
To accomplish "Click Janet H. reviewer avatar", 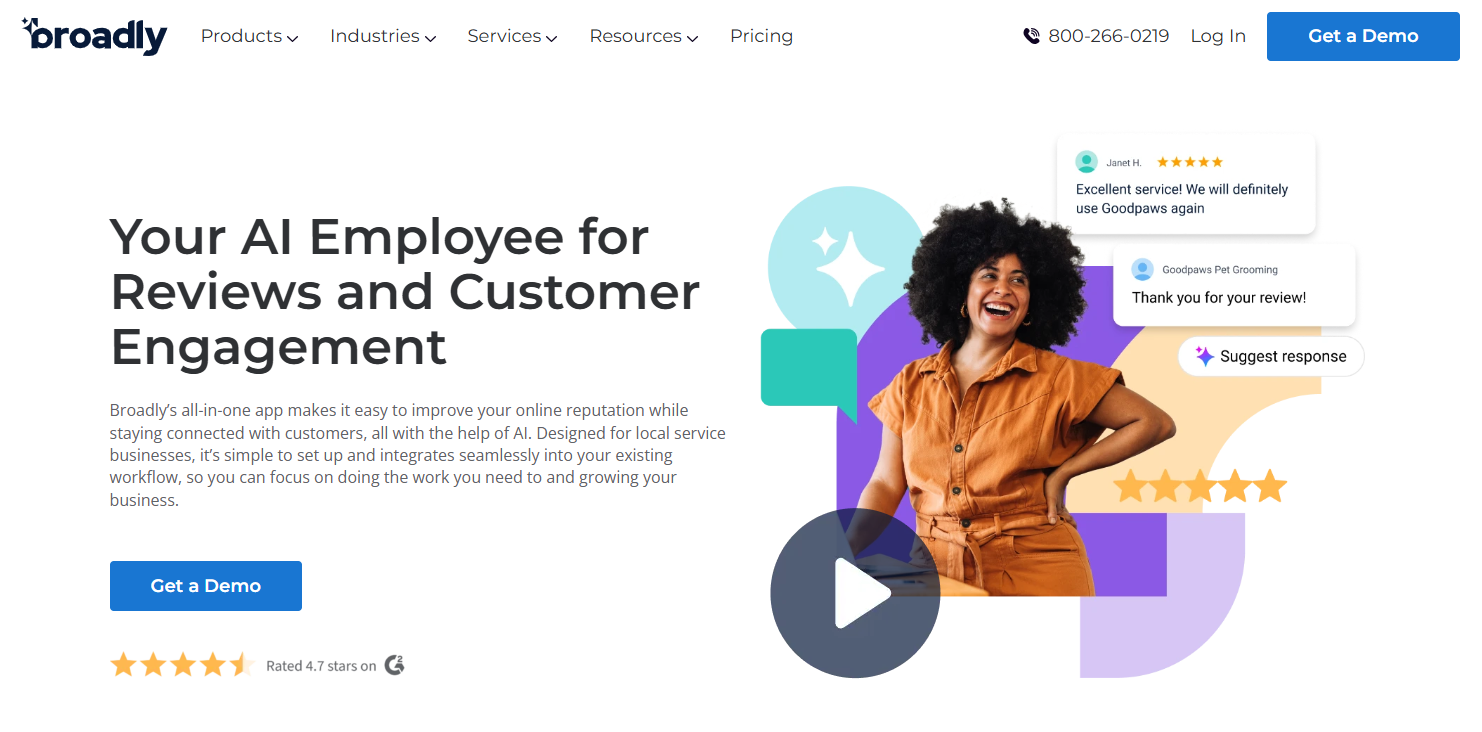I will point(1086,162).
